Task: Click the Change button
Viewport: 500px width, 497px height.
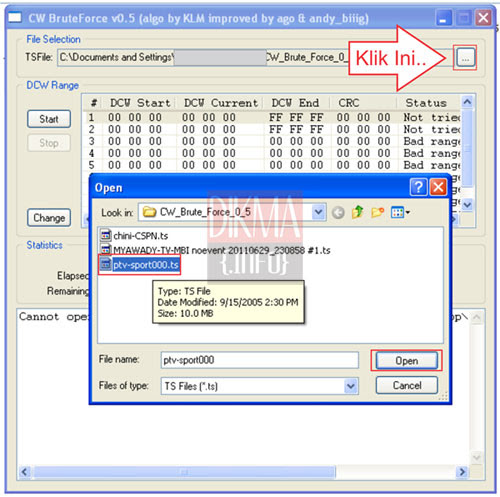Action: [x=49, y=218]
